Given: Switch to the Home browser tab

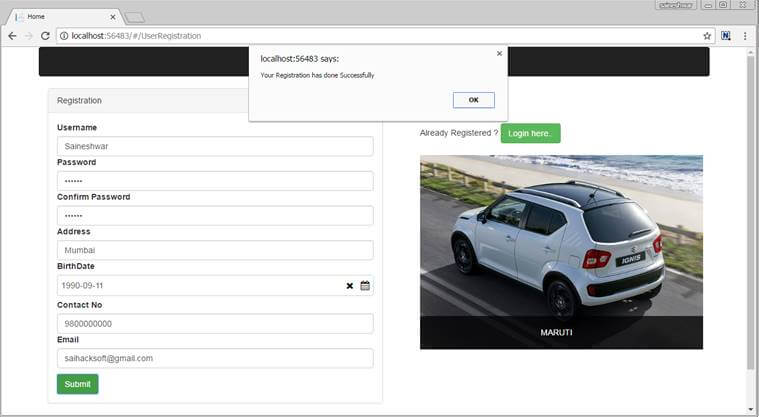Looking at the screenshot, I should [63, 16].
